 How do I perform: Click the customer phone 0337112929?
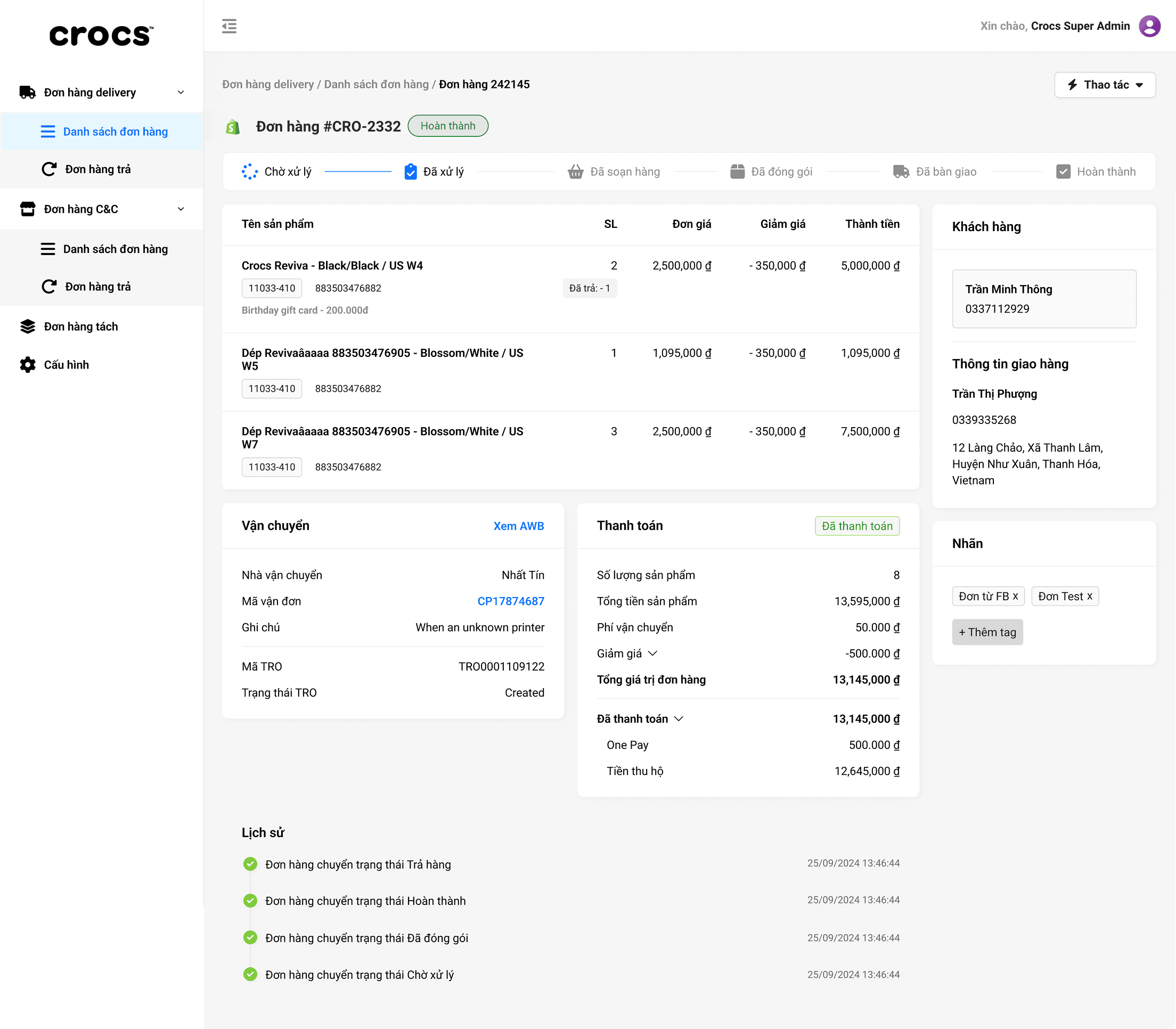click(x=997, y=309)
